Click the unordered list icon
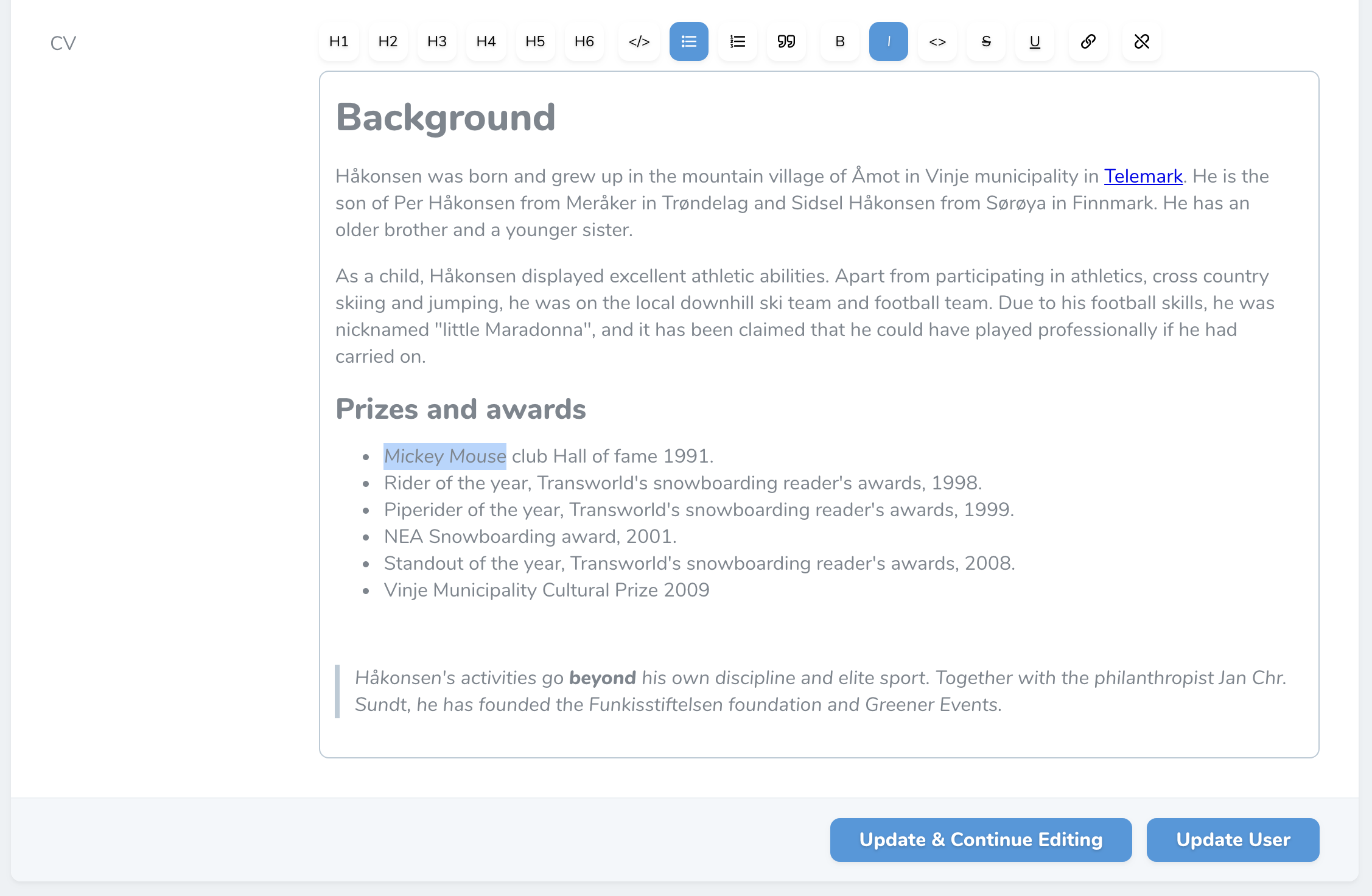 [689, 42]
